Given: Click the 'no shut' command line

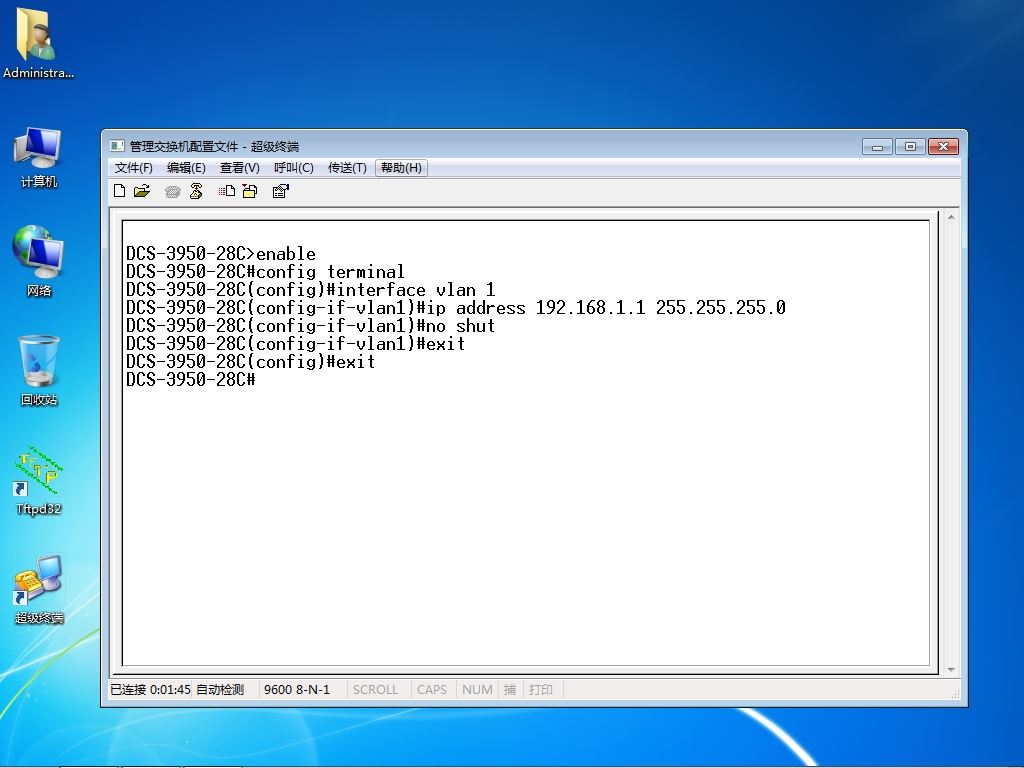Looking at the screenshot, I should pos(310,326).
